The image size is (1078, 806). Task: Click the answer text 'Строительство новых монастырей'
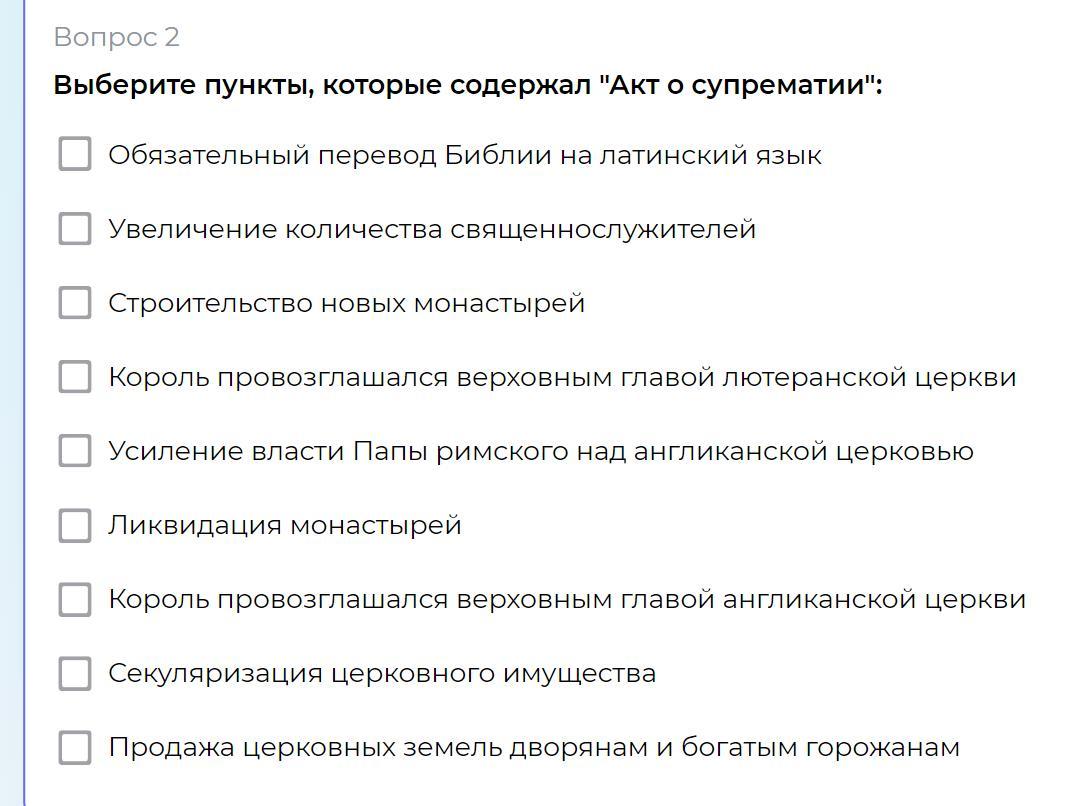pyautogui.click(x=346, y=303)
